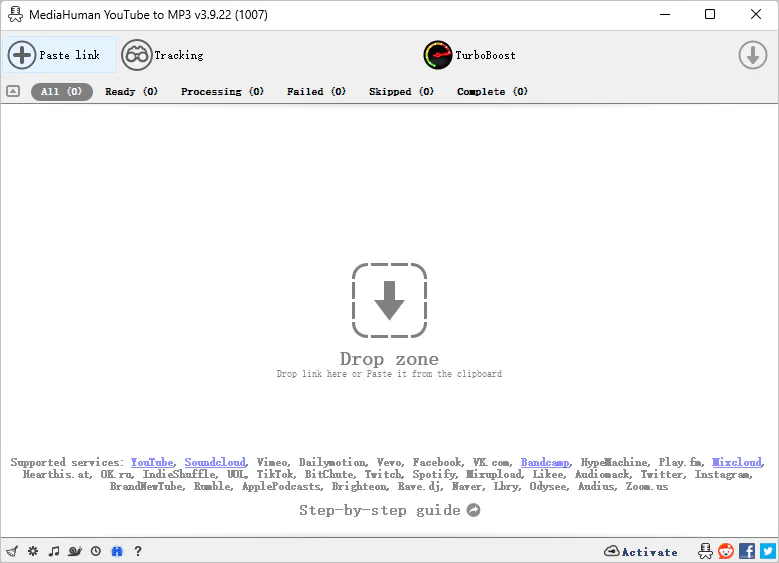Image resolution: width=779 pixels, height=563 pixels.
Task: Enable TurboBoost speedometer icon
Action: click(437, 55)
